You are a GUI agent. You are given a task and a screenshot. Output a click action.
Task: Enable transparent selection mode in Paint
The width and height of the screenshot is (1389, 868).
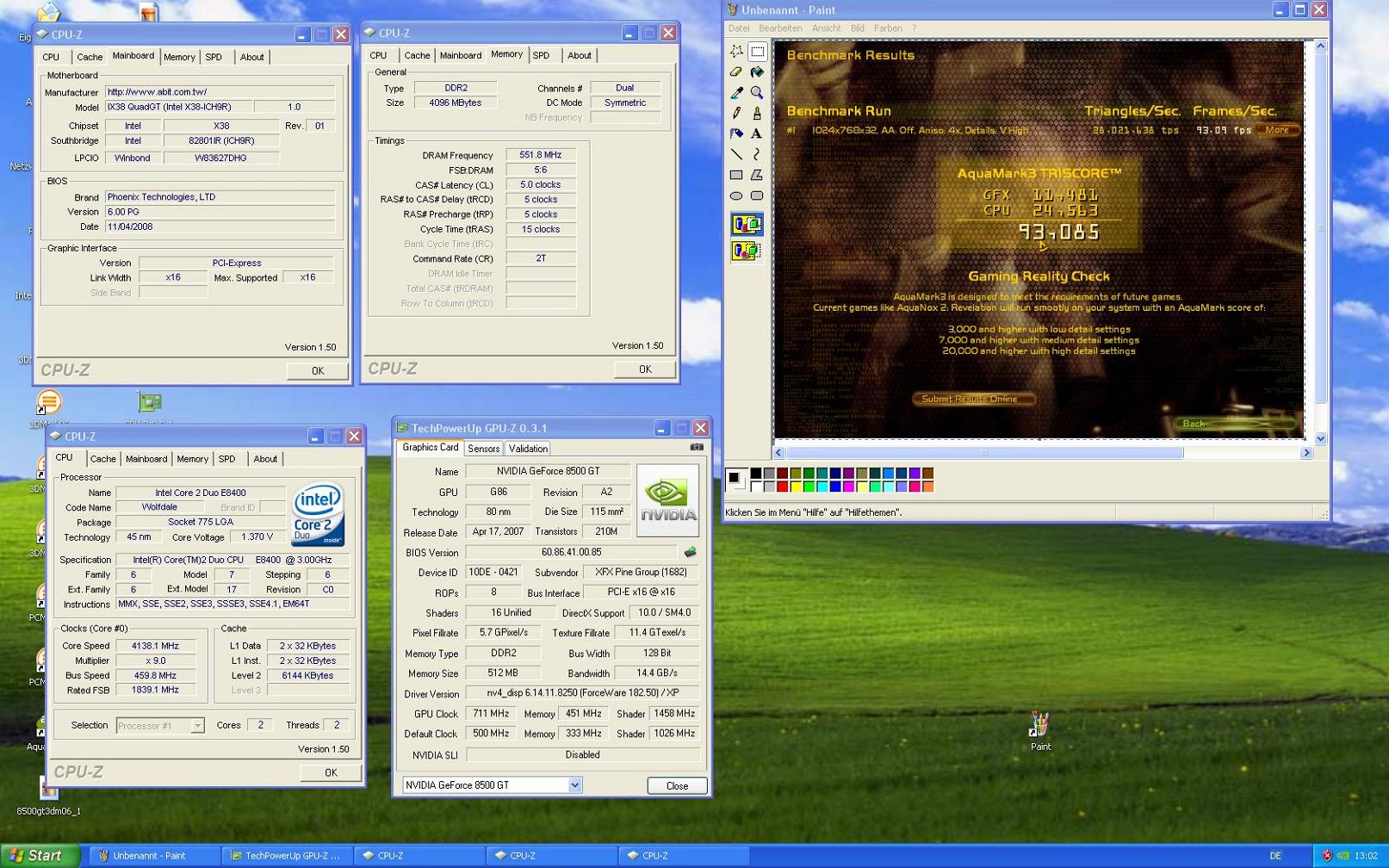[747, 251]
